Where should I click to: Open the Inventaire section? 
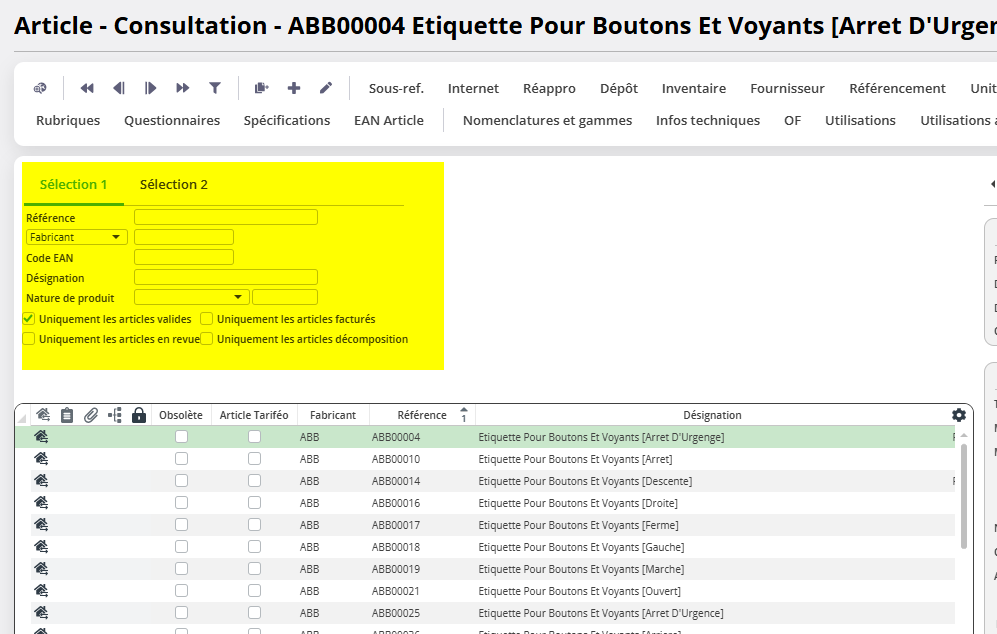(x=694, y=88)
